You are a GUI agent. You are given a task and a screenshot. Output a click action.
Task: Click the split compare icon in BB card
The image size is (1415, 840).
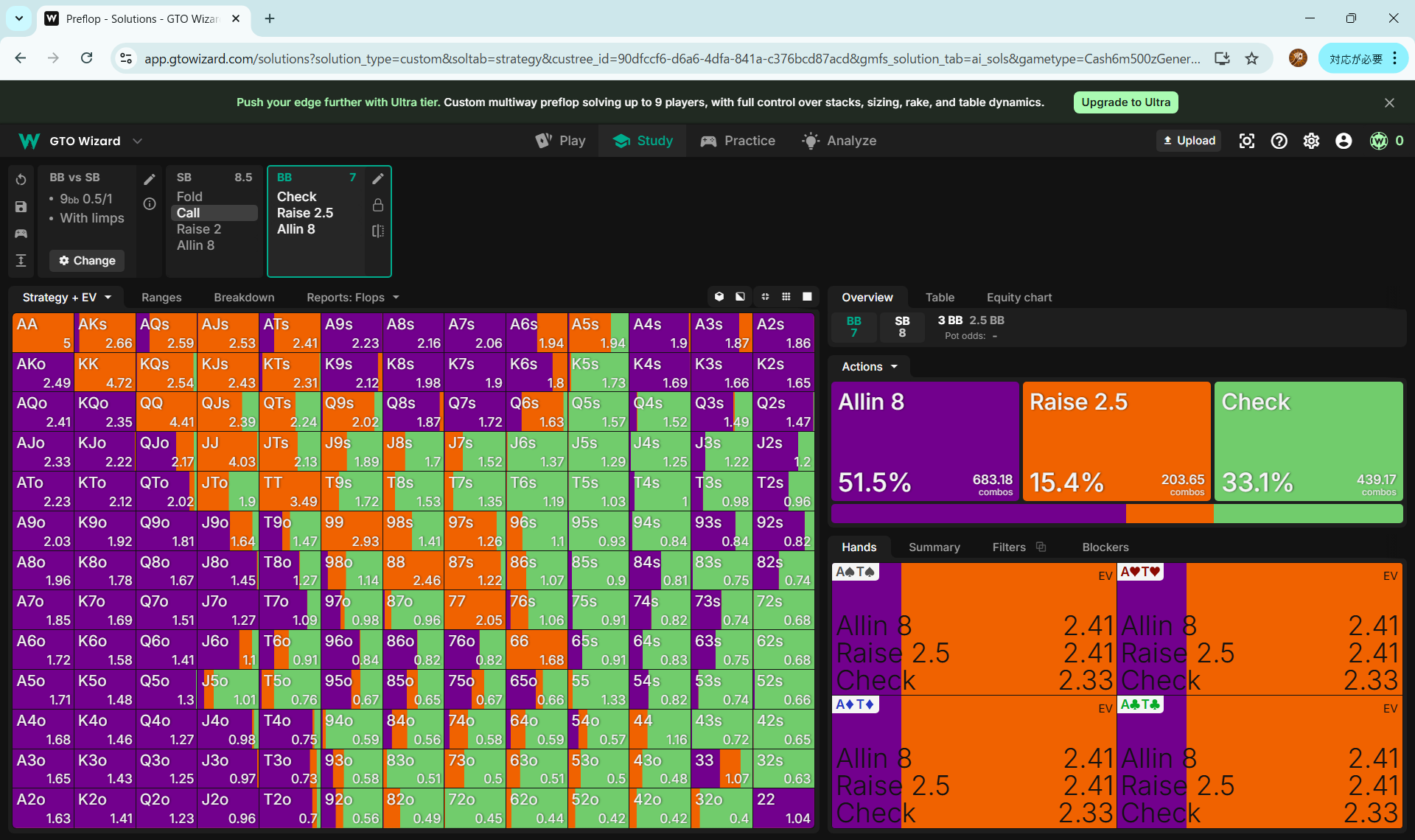(378, 231)
